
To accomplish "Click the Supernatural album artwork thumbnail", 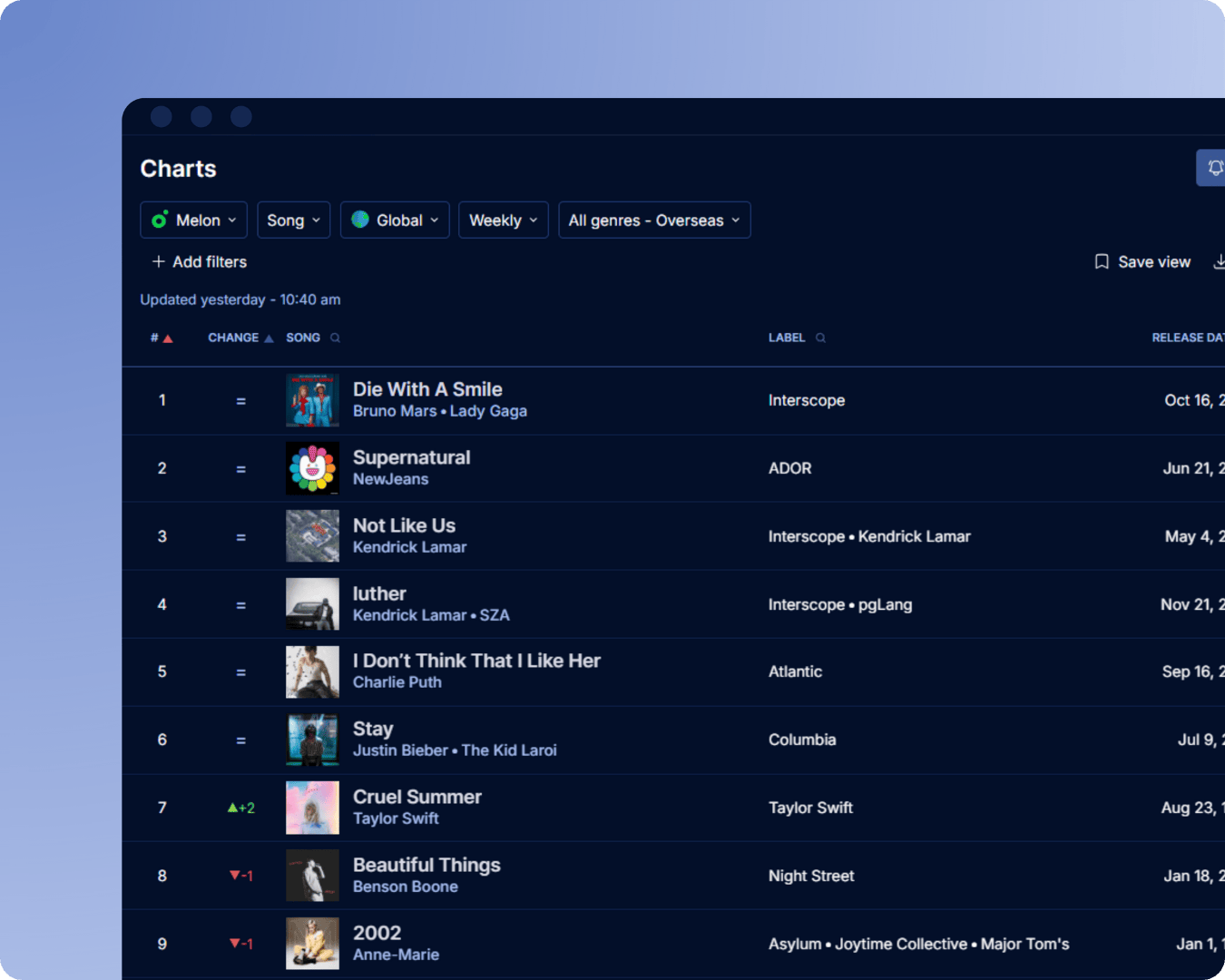I will coord(312,468).
